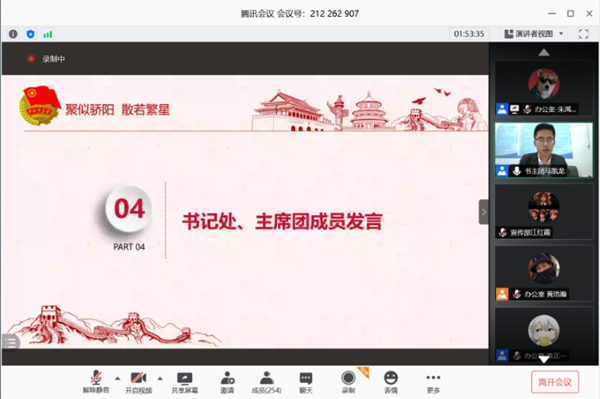
Task: Click the orange user badge of 黄浩瀚
Action: click(502, 294)
